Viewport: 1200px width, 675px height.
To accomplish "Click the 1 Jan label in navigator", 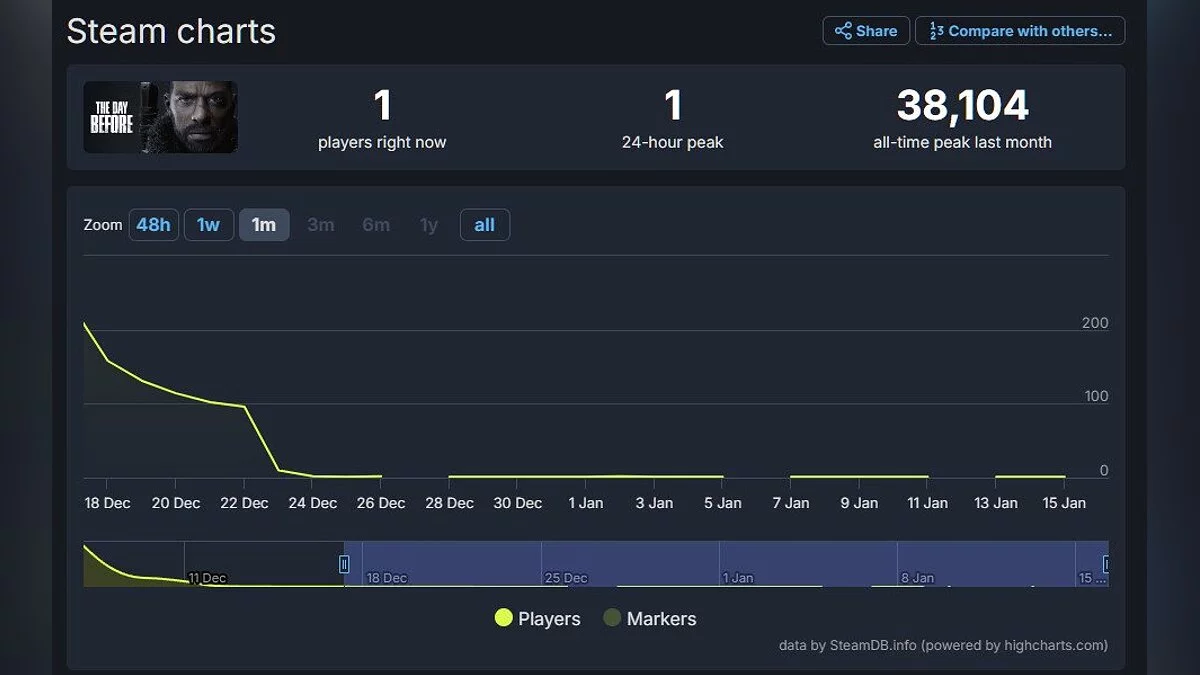I will tap(738, 578).
